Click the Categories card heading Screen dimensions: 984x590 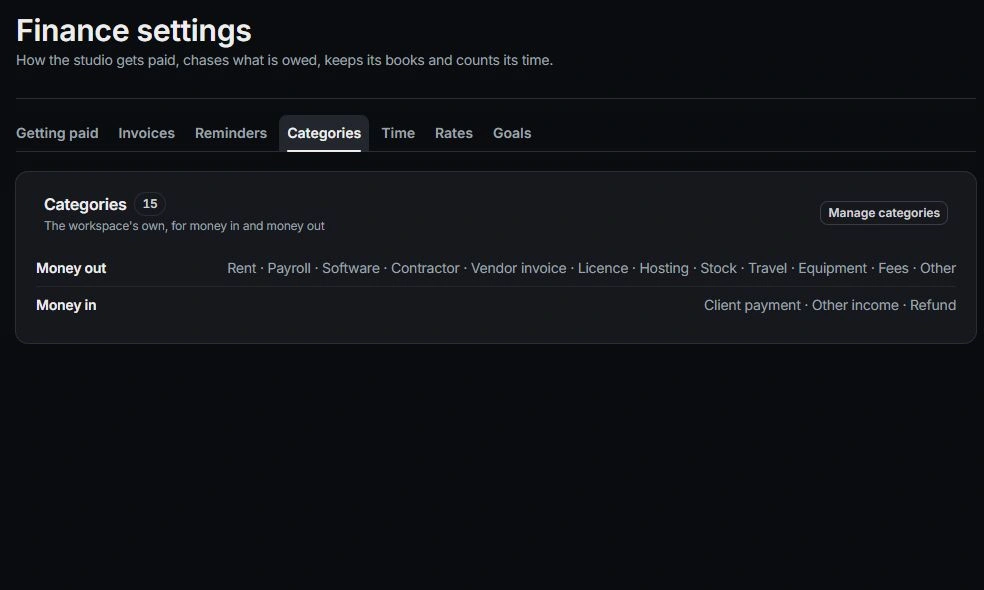point(85,205)
